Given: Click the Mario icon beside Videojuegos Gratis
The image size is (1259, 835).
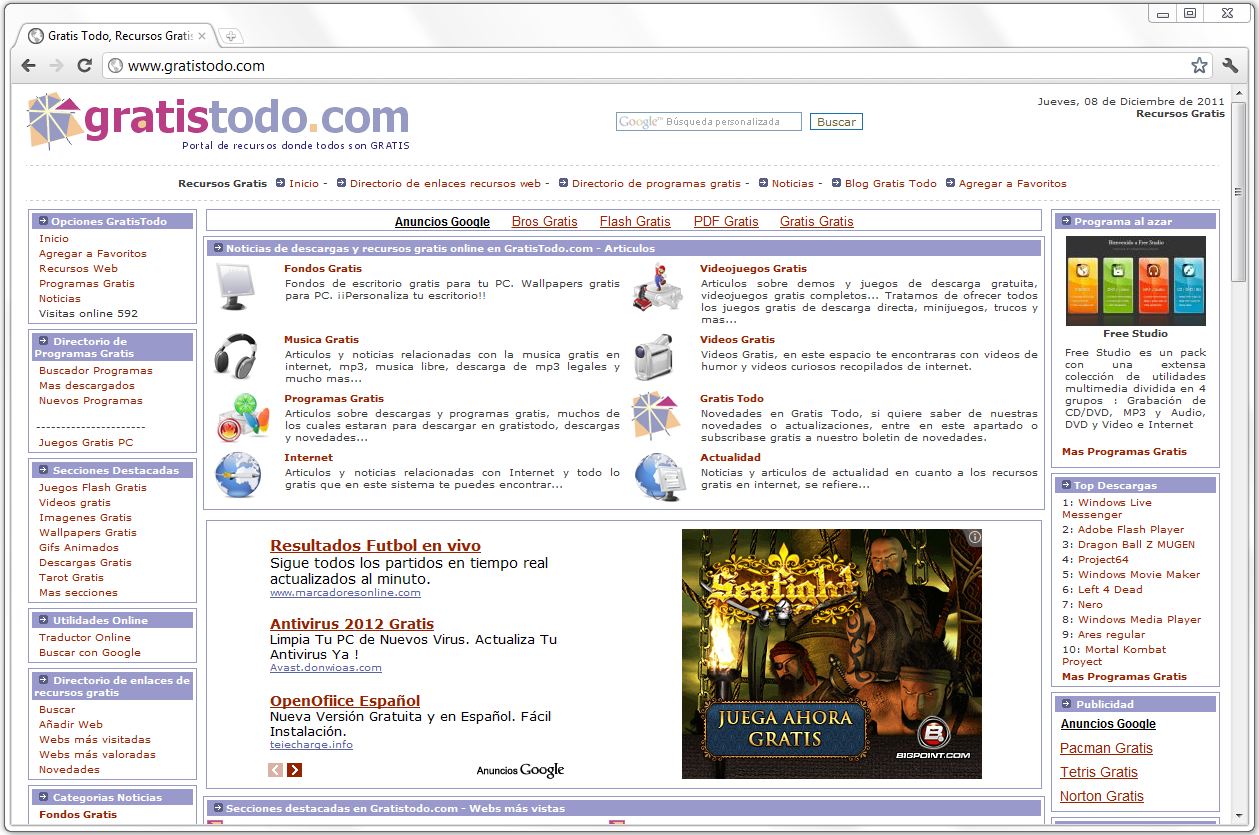Looking at the screenshot, I should click(656, 287).
